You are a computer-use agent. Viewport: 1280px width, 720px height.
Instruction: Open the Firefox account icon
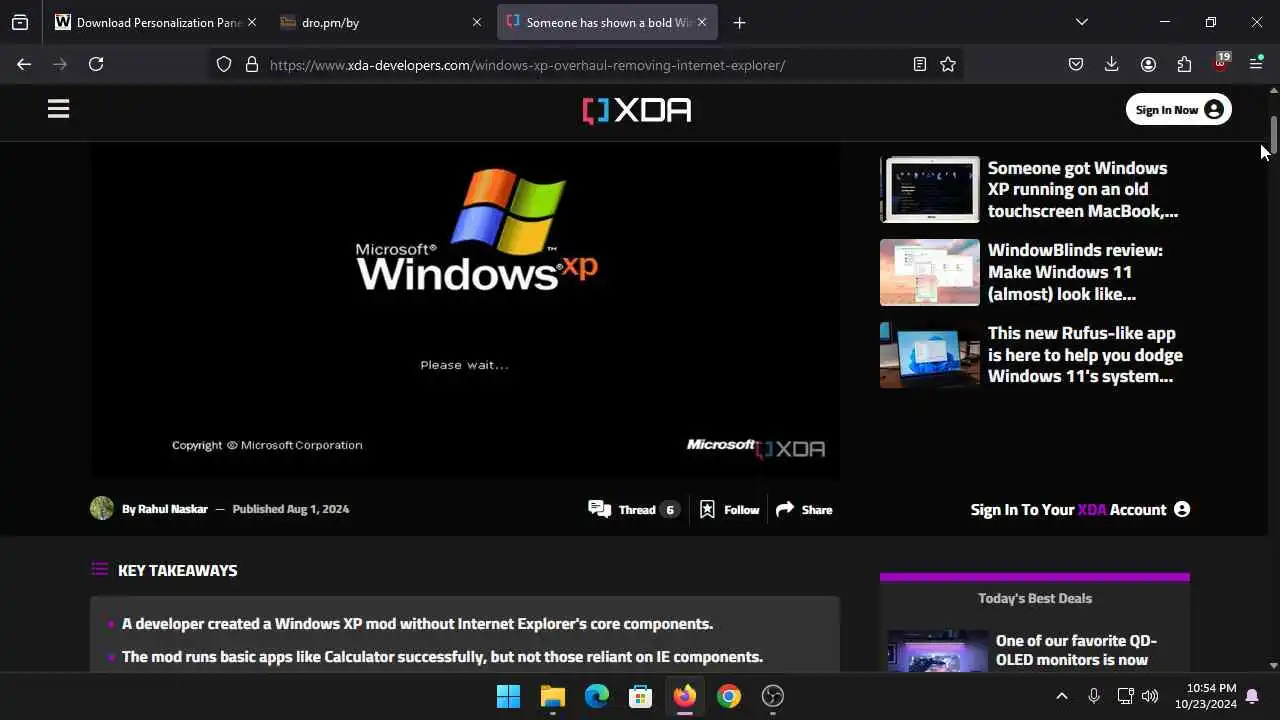(x=1148, y=64)
